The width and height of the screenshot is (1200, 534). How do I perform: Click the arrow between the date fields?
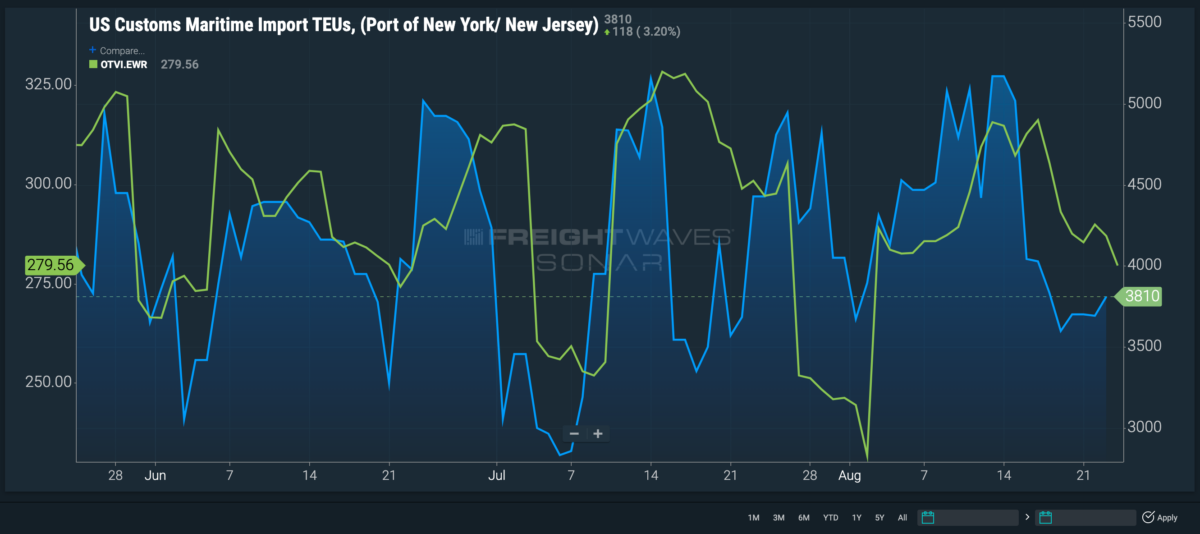[x=1027, y=517]
